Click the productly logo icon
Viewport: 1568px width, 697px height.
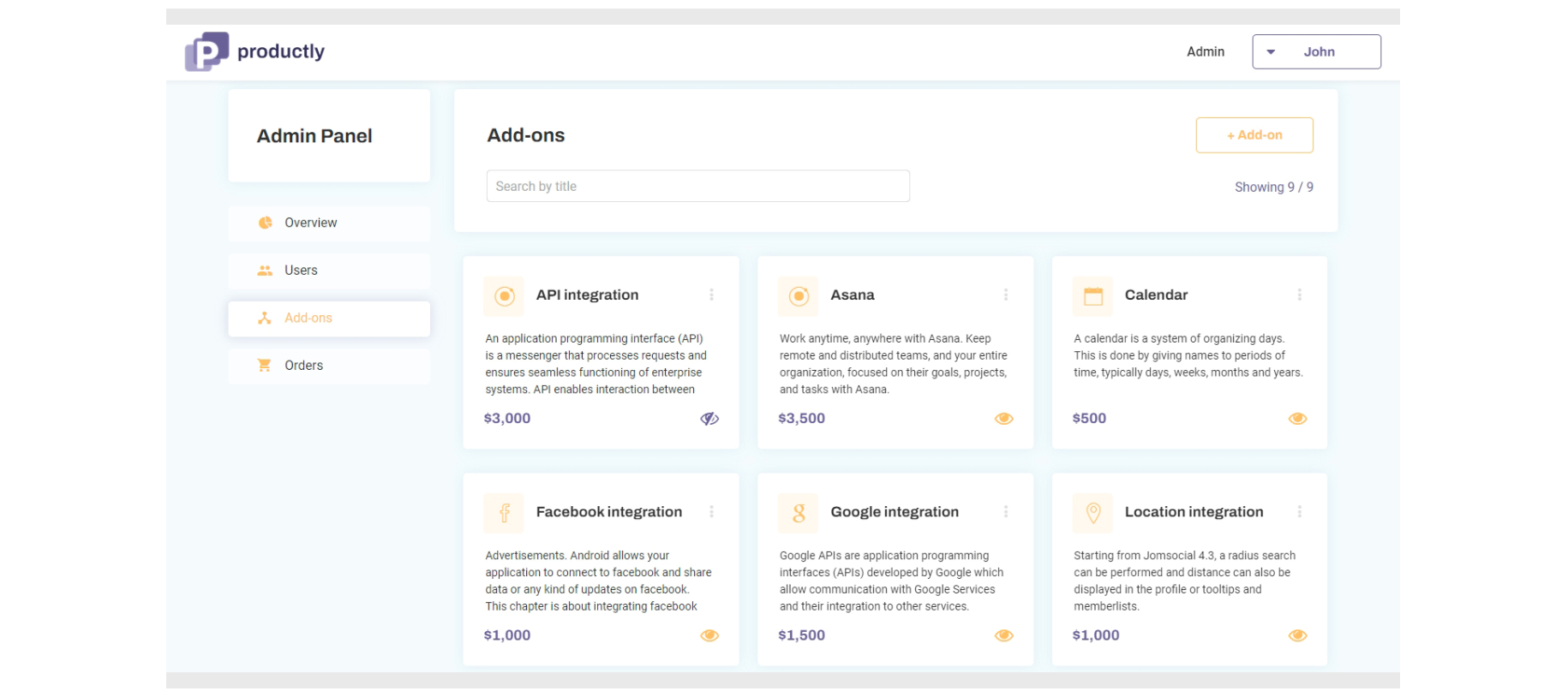tap(206, 51)
